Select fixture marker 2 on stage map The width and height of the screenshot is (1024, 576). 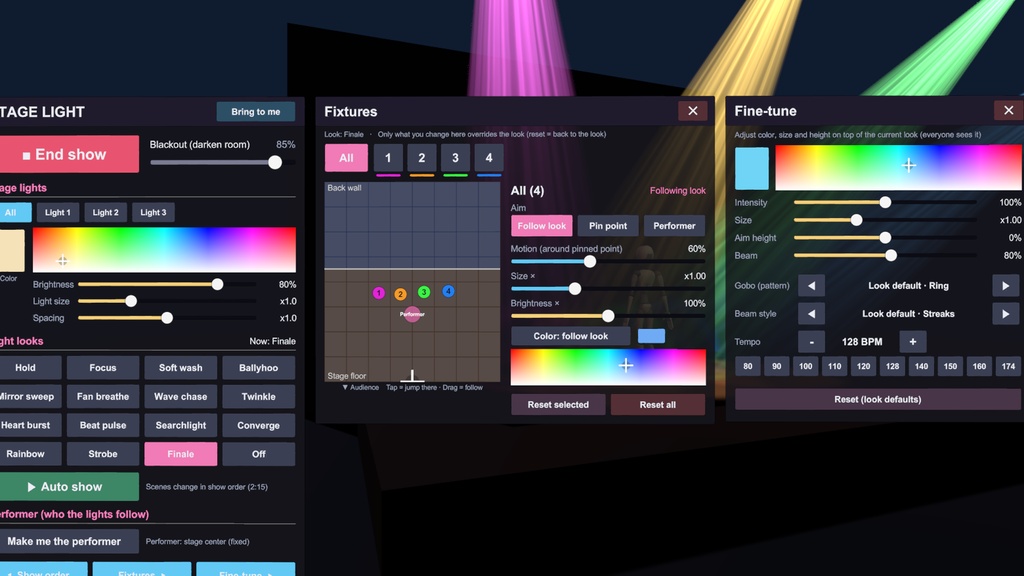pyautogui.click(x=400, y=295)
